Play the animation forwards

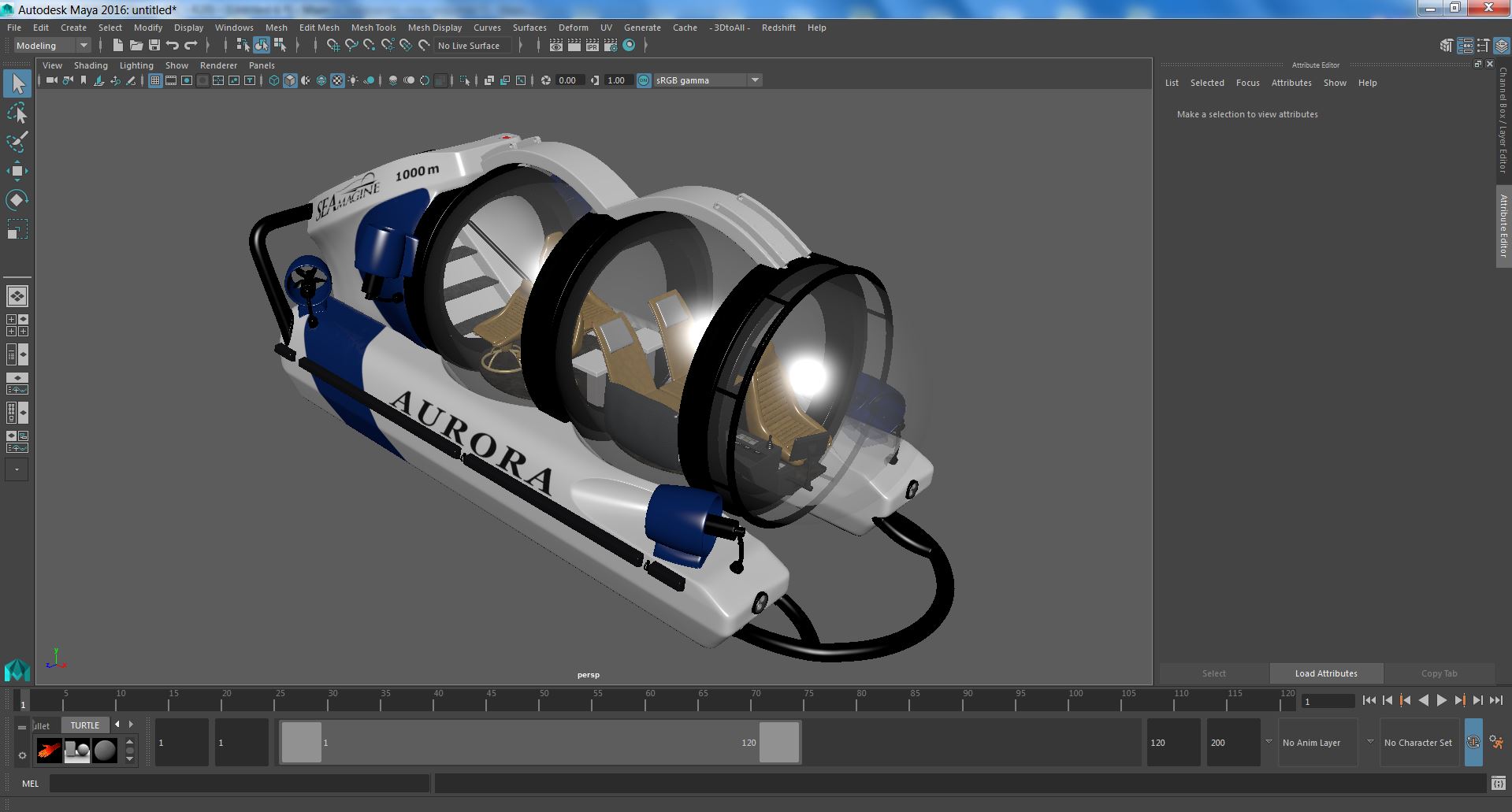(1442, 700)
